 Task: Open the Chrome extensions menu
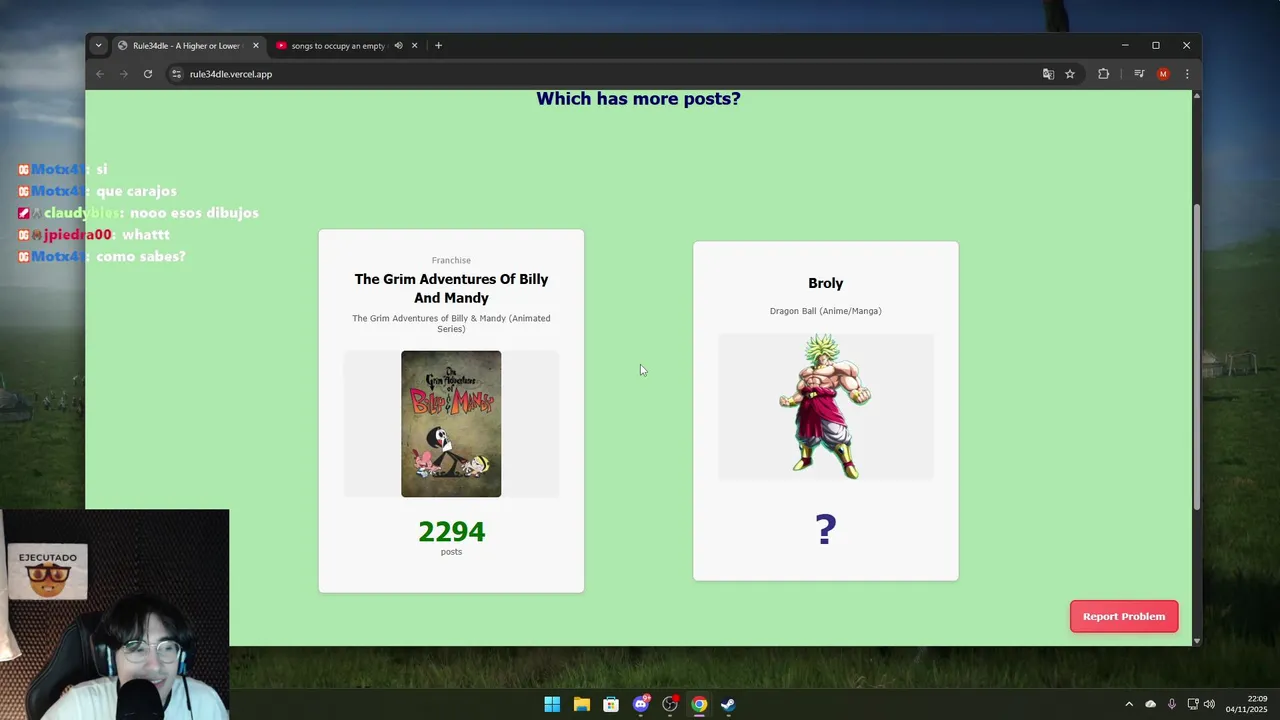point(1104,74)
